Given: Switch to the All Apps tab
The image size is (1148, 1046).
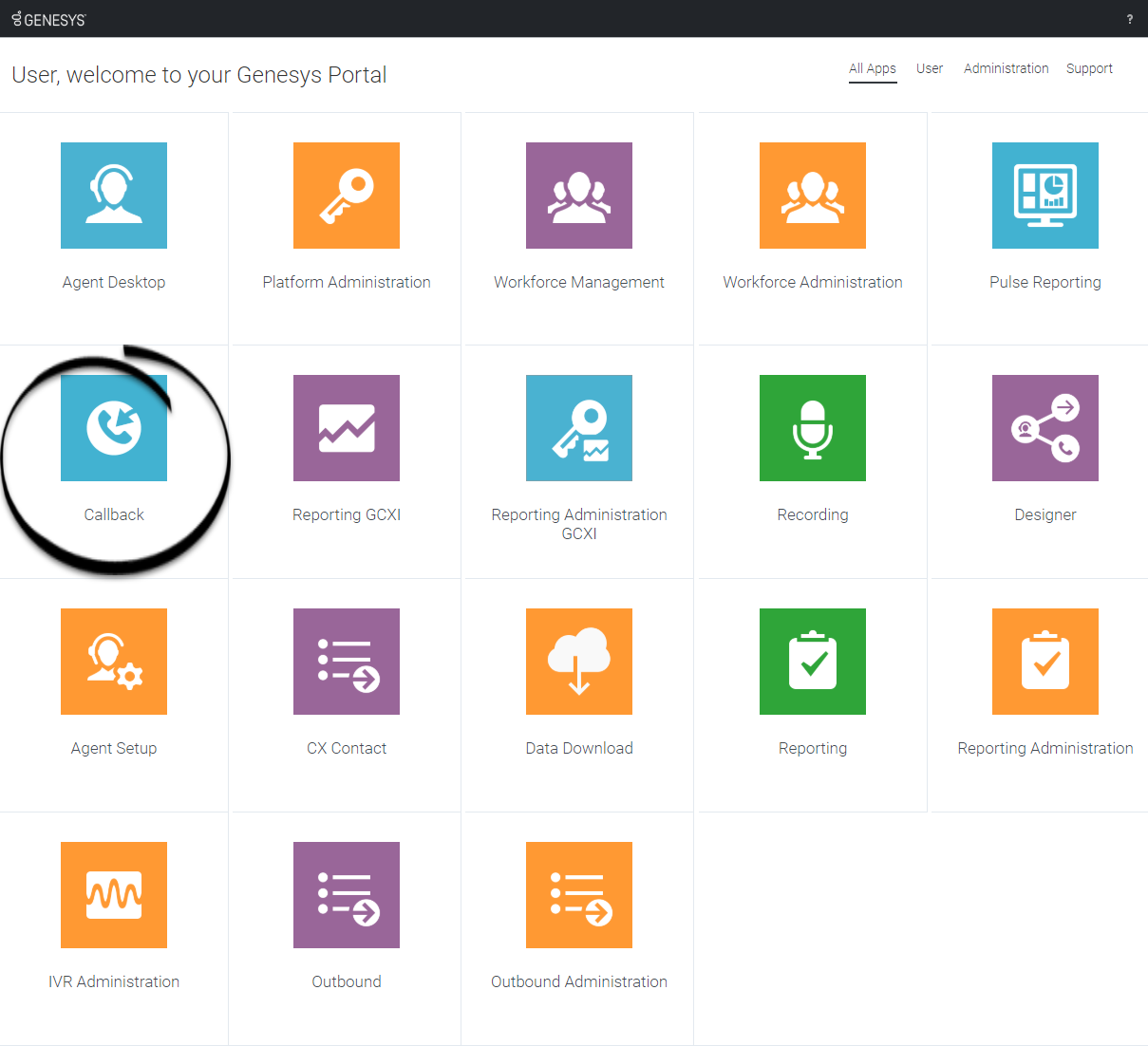Looking at the screenshot, I should (873, 68).
